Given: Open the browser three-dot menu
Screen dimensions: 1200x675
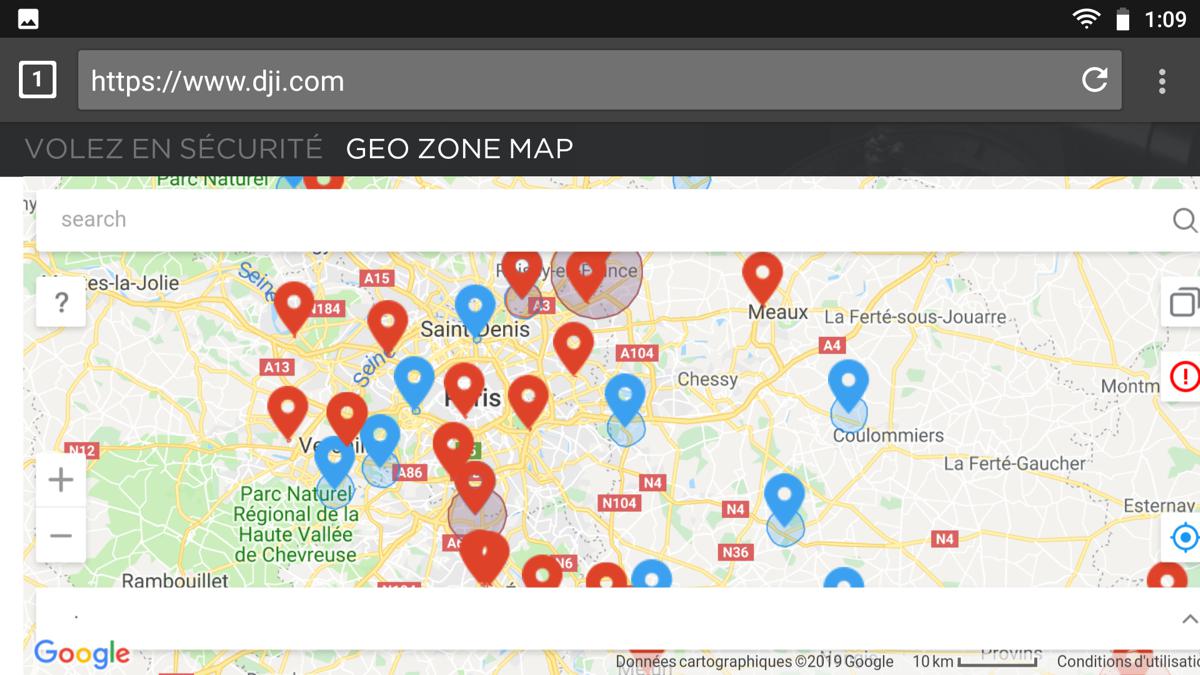Looking at the screenshot, I should point(1162,81).
